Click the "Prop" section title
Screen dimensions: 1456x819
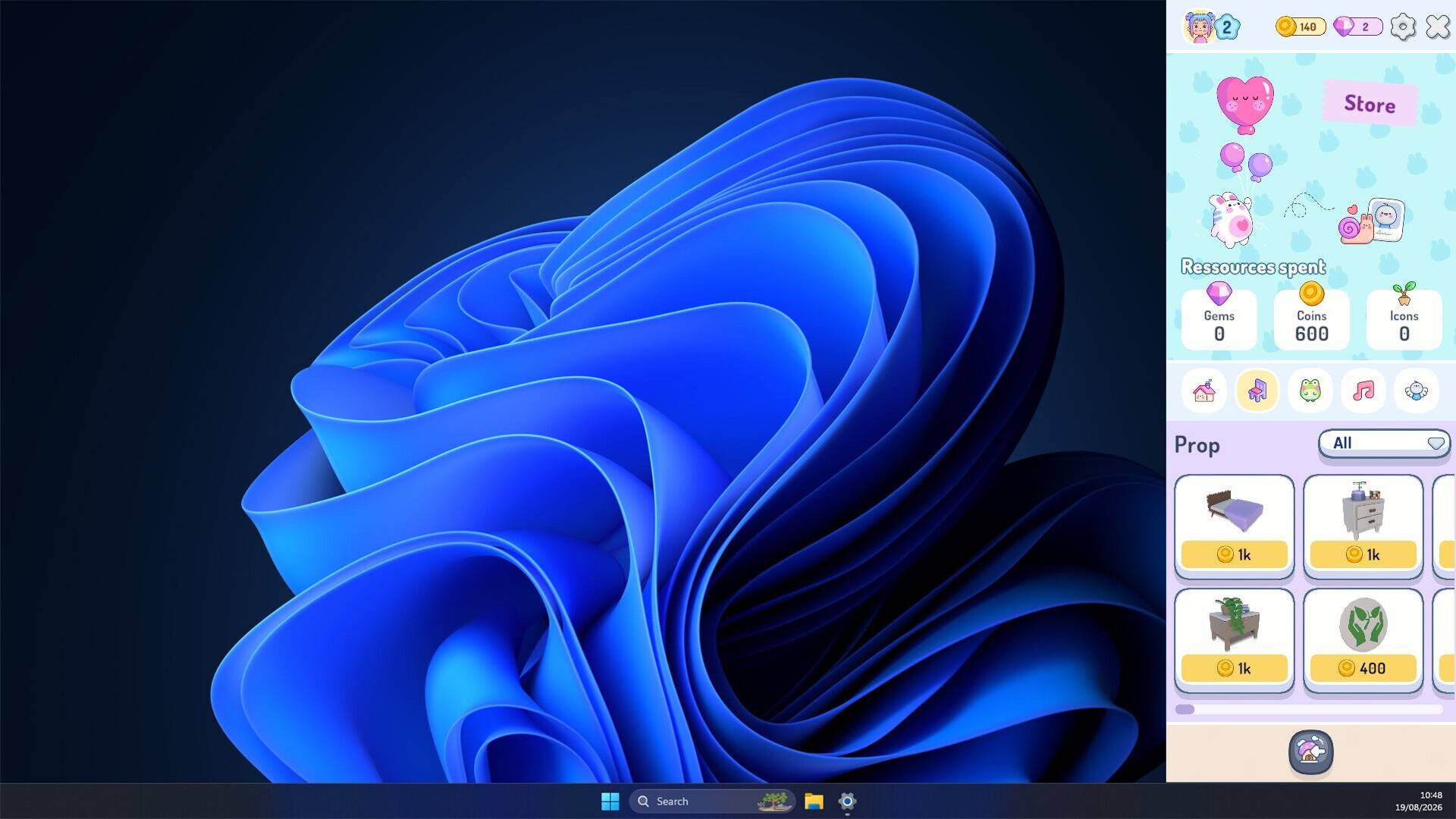click(x=1197, y=444)
